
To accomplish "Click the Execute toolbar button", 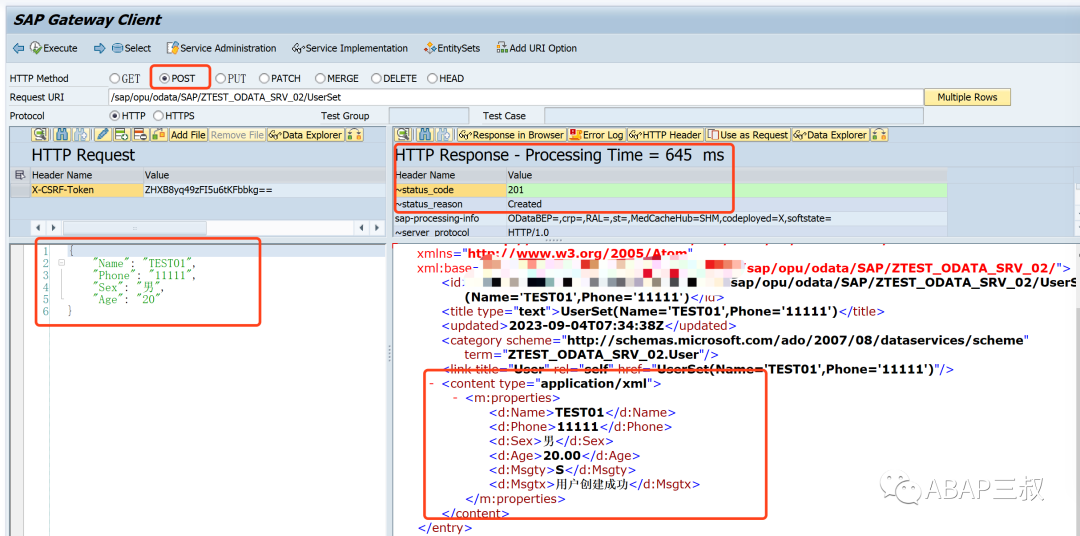I will click(54, 48).
